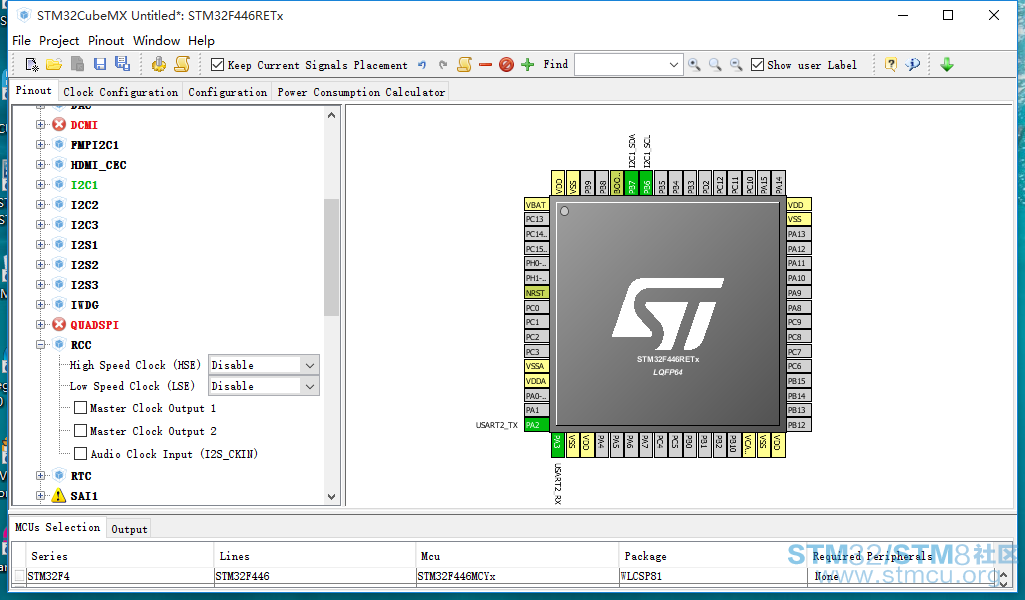The image size is (1025, 600).
Task: Click the VBAT pin on chip
Action: click(537, 205)
